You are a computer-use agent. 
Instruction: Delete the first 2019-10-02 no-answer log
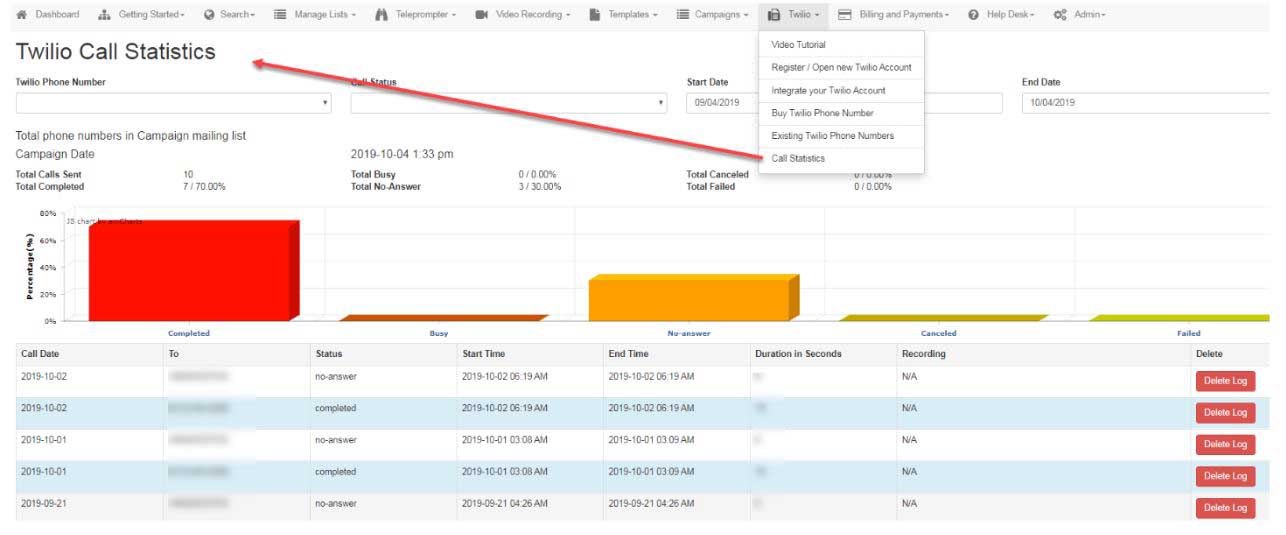pyautogui.click(x=1224, y=381)
